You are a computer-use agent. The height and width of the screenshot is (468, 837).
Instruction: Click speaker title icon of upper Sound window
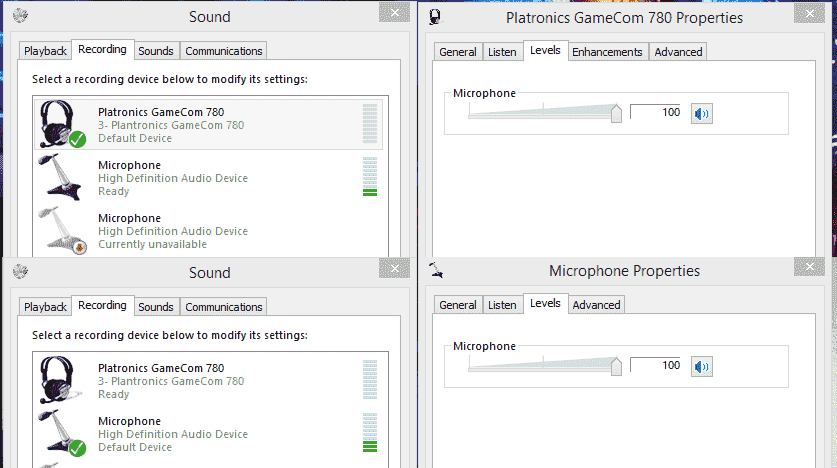(x=20, y=15)
